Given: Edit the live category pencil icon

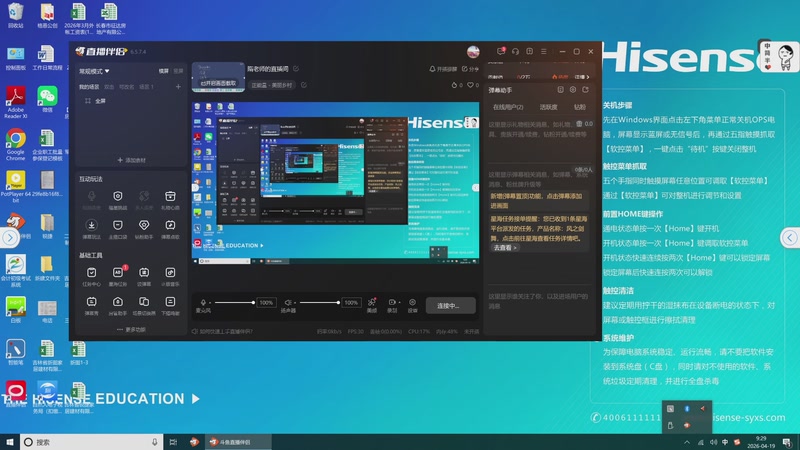Looking at the screenshot, I should pos(304,85).
